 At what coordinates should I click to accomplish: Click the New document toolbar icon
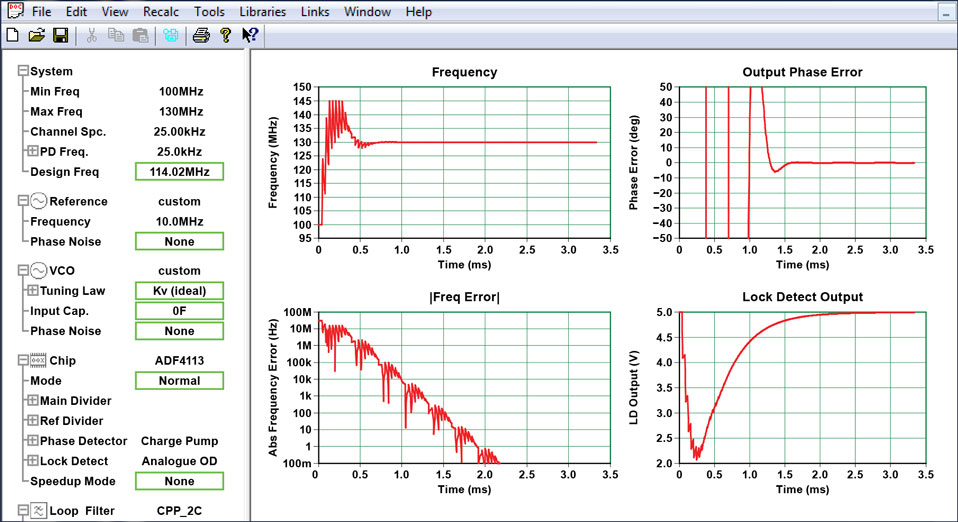click(12, 35)
